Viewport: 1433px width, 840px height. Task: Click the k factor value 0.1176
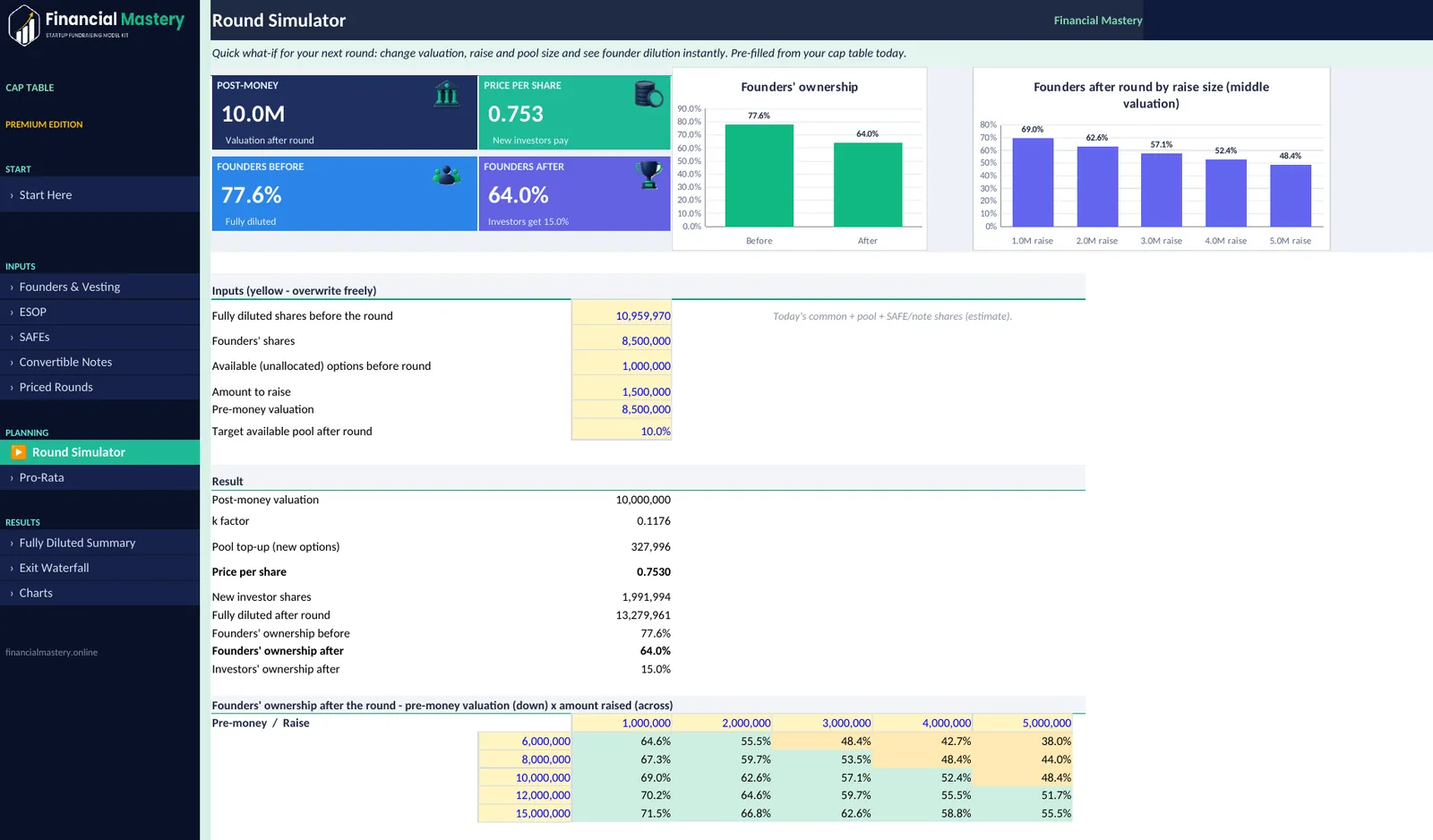[654, 520]
